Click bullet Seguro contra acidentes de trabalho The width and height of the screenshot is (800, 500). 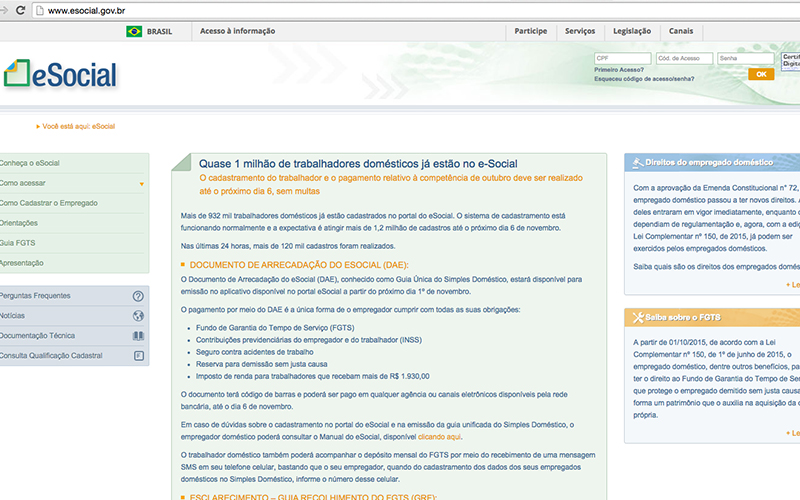pos(255,352)
